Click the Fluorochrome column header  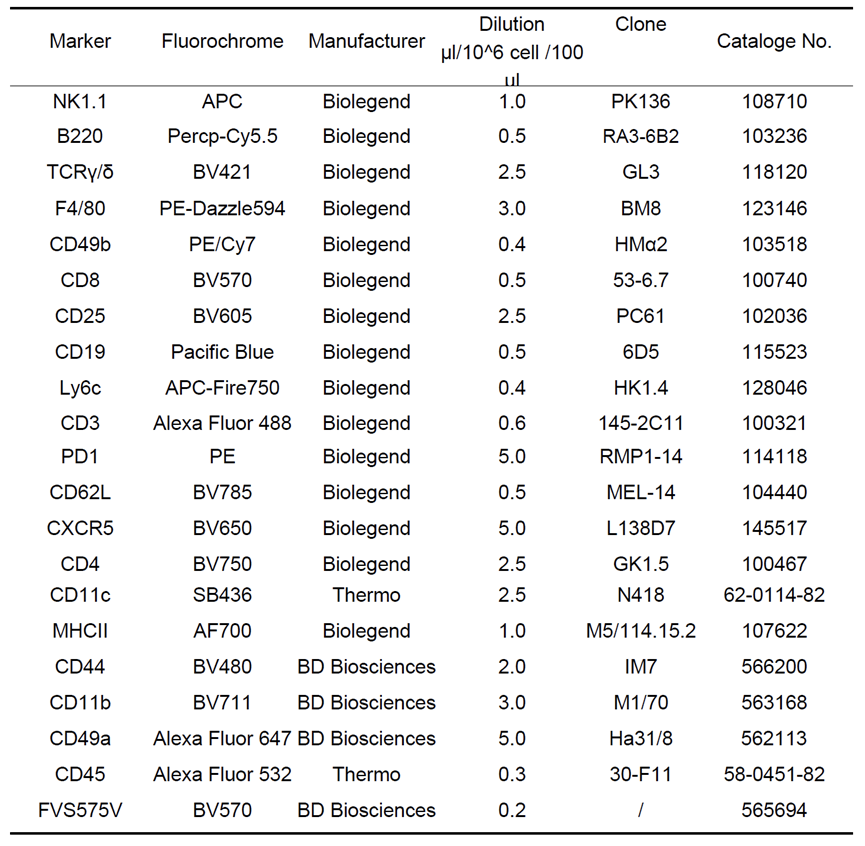[x=222, y=42]
